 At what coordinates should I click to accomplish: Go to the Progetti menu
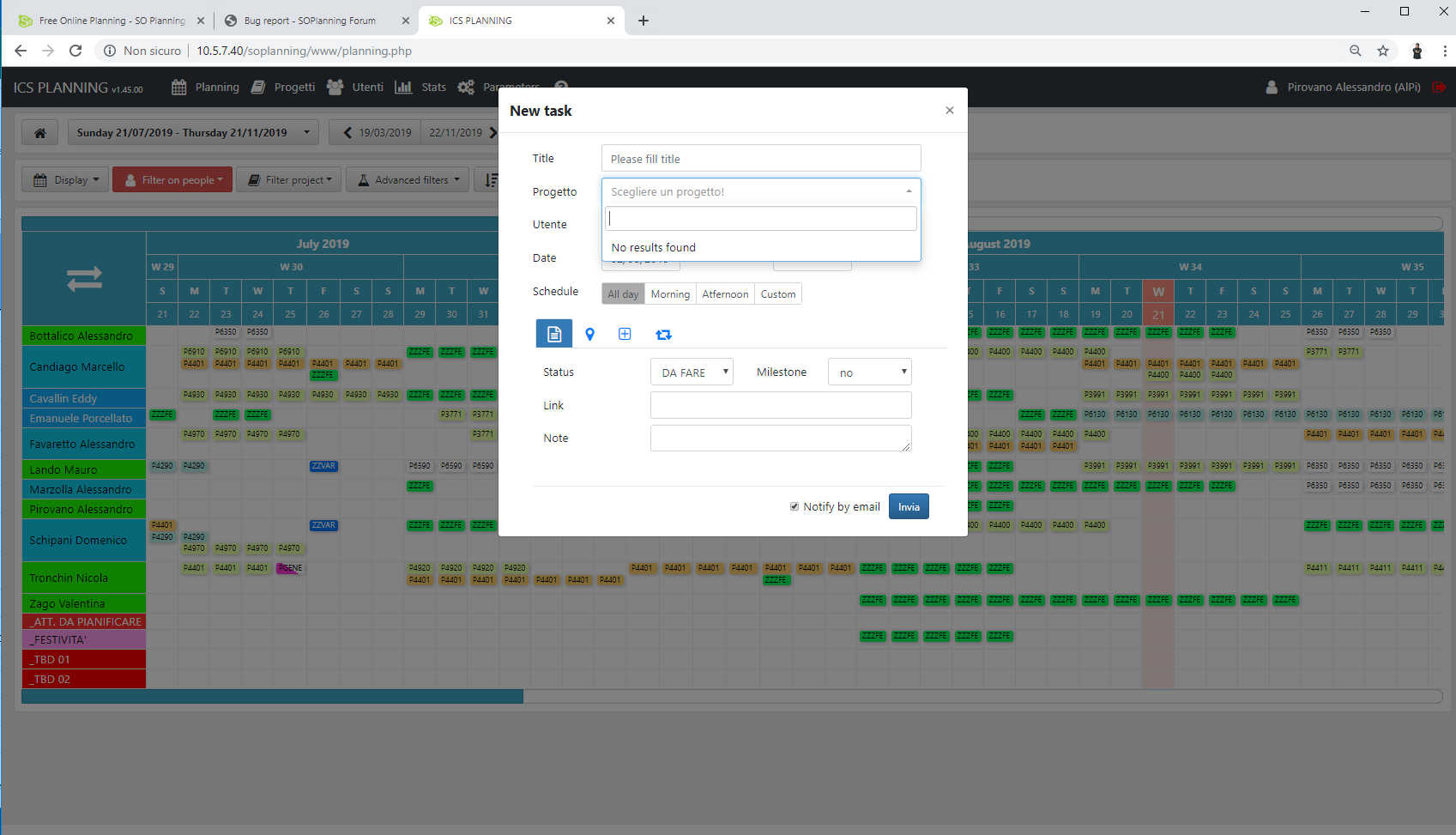click(x=284, y=88)
